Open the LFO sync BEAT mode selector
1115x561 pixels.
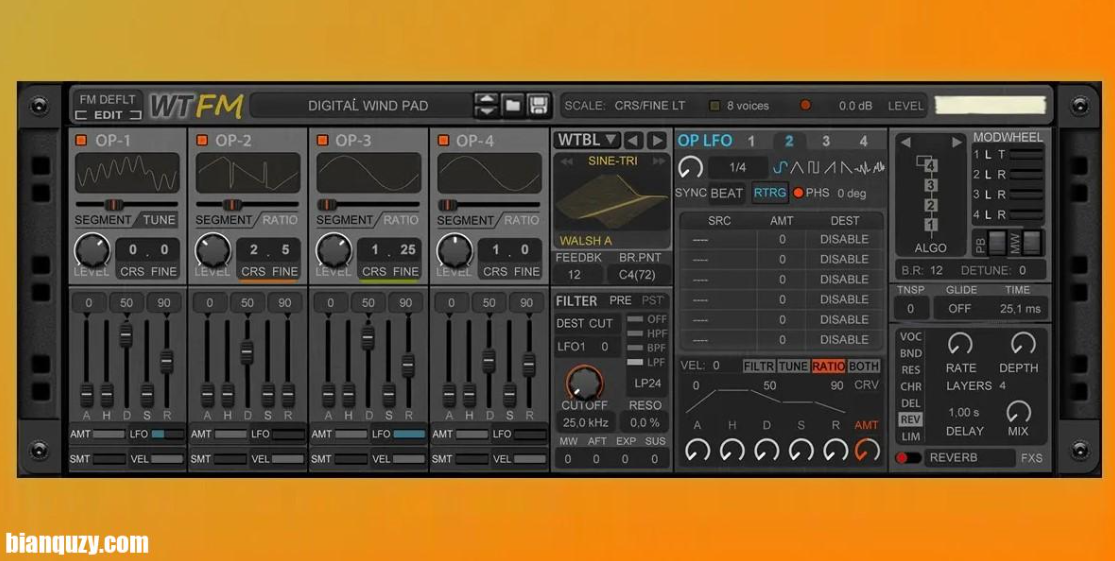coord(727,193)
